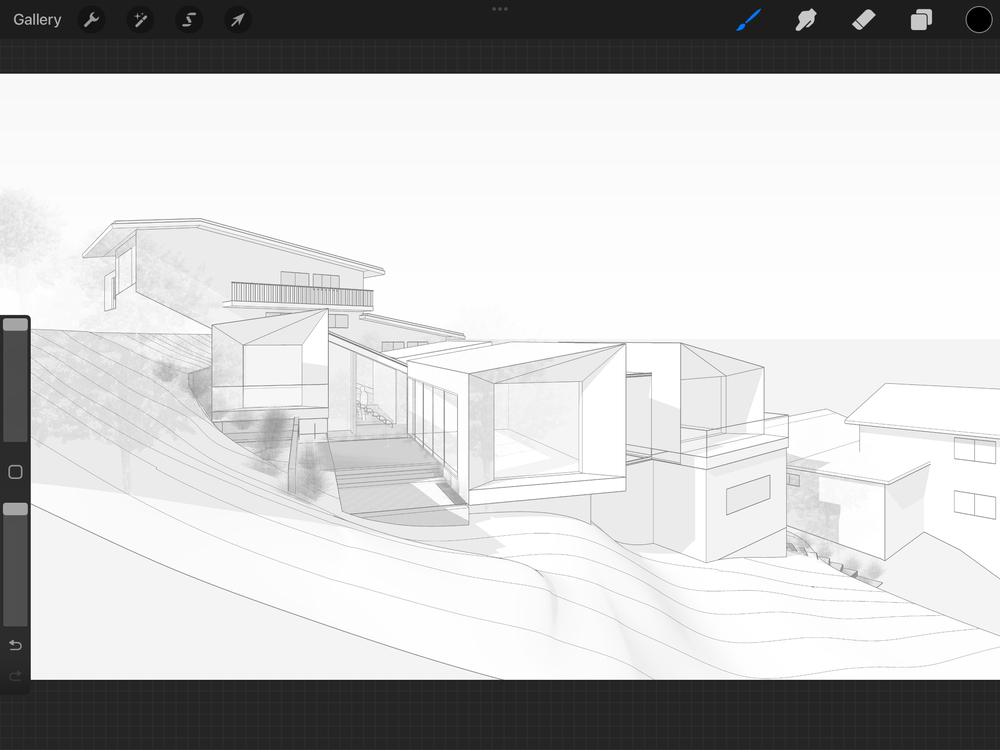The height and width of the screenshot is (750, 1000).
Task: Tap the Layers stack icon
Action: click(921, 19)
